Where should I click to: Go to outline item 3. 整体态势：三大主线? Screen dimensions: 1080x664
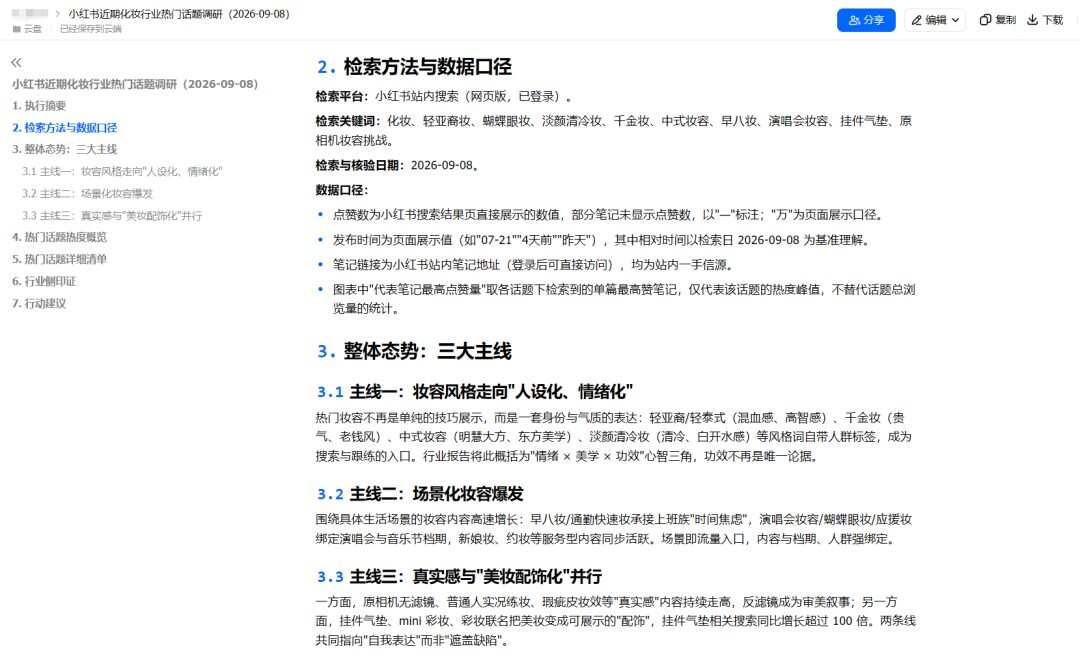(x=64, y=149)
